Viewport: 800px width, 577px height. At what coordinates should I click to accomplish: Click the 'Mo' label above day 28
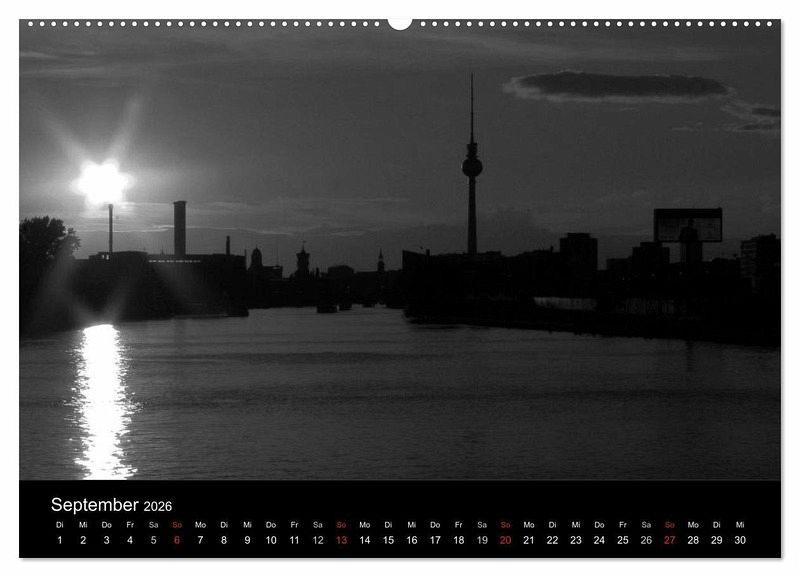(x=693, y=525)
